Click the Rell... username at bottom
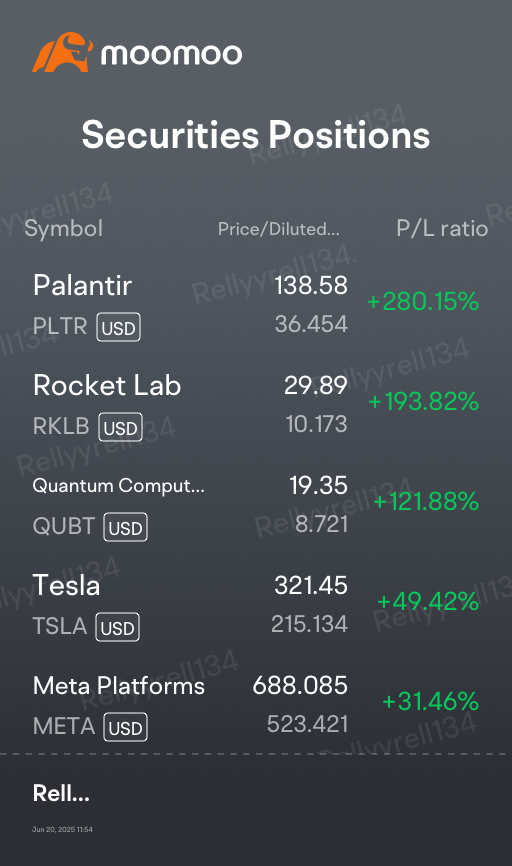 pyautogui.click(x=61, y=794)
